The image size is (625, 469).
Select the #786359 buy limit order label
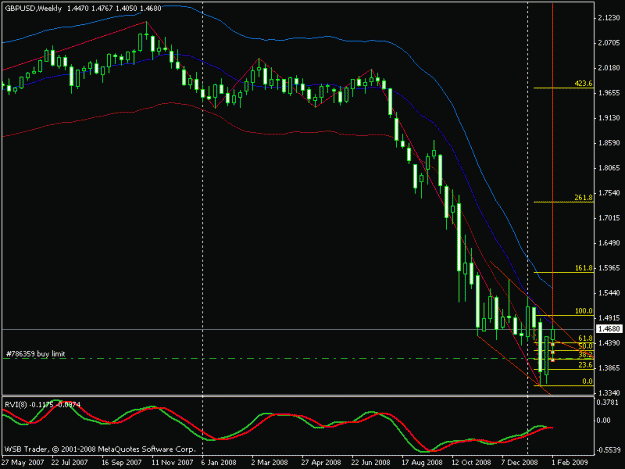[36, 353]
